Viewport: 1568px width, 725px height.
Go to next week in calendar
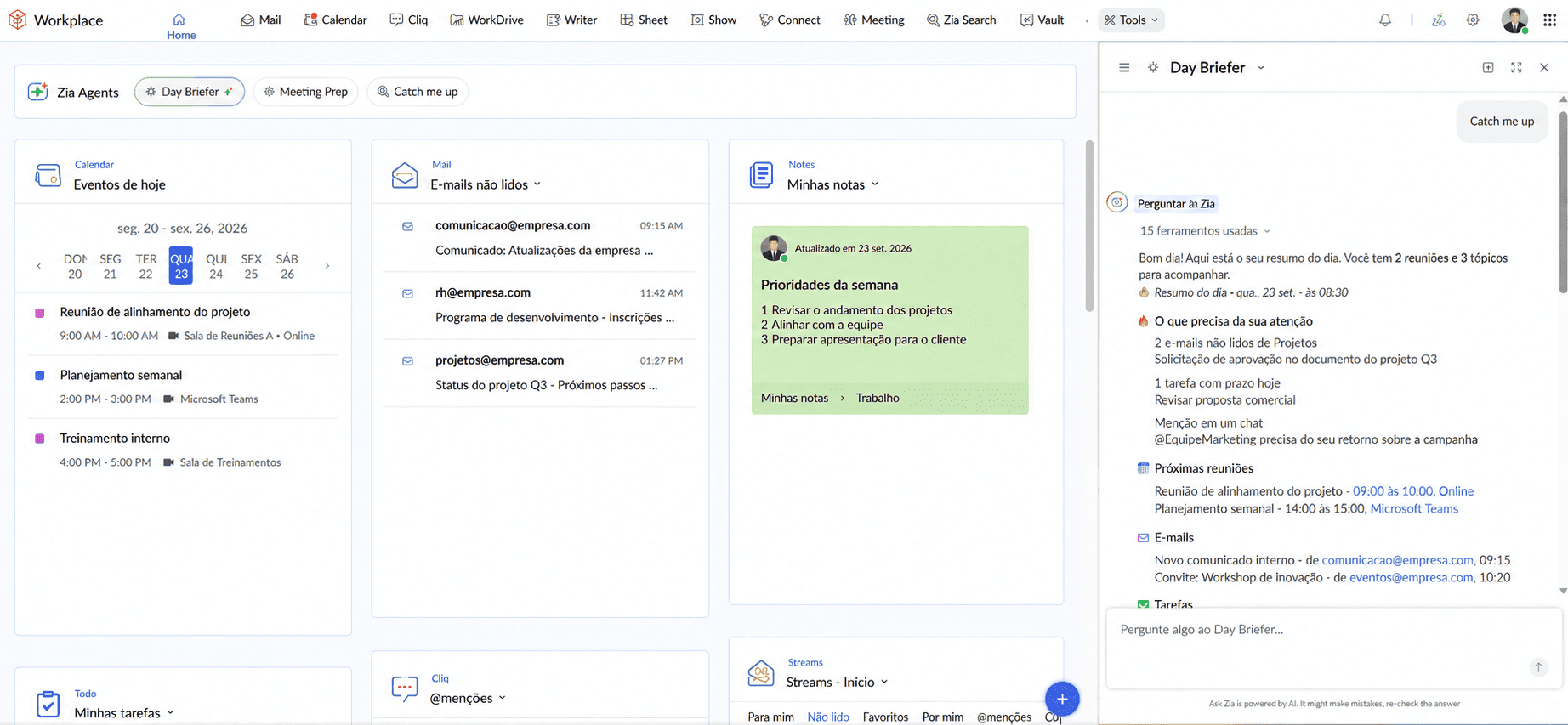tap(327, 266)
